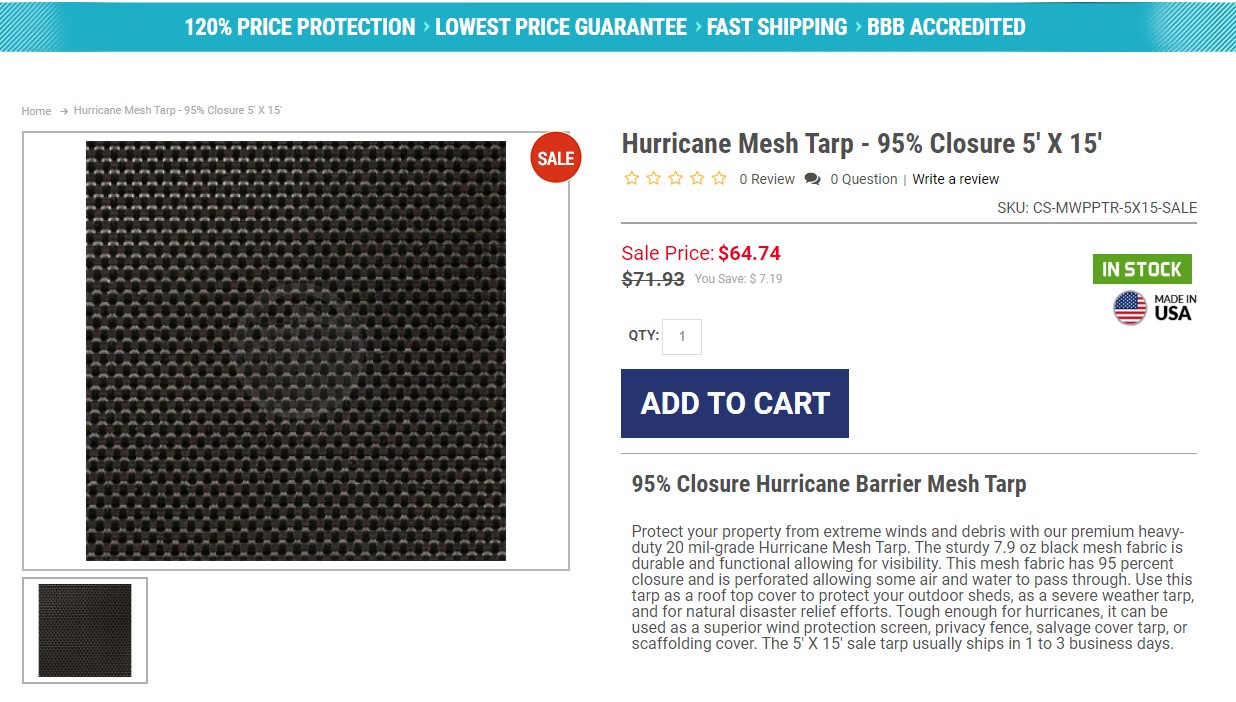This screenshot has width=1236, height=702.
Task: Click the ADD TO CART button
Action: [735, 403]
